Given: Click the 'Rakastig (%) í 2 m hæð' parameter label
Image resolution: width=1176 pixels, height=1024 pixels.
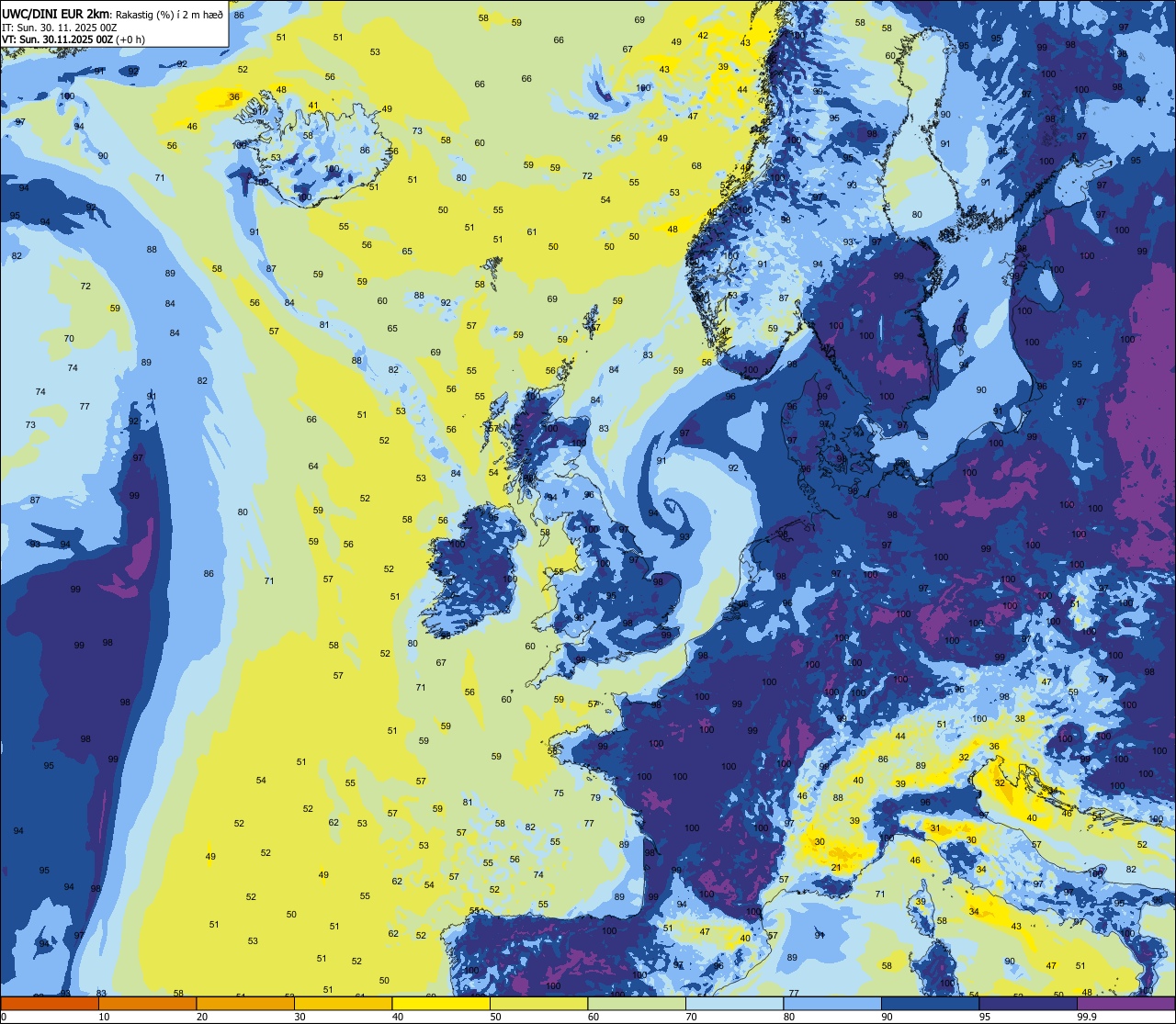Looking at the screenshot, I should tap(169, 14).
